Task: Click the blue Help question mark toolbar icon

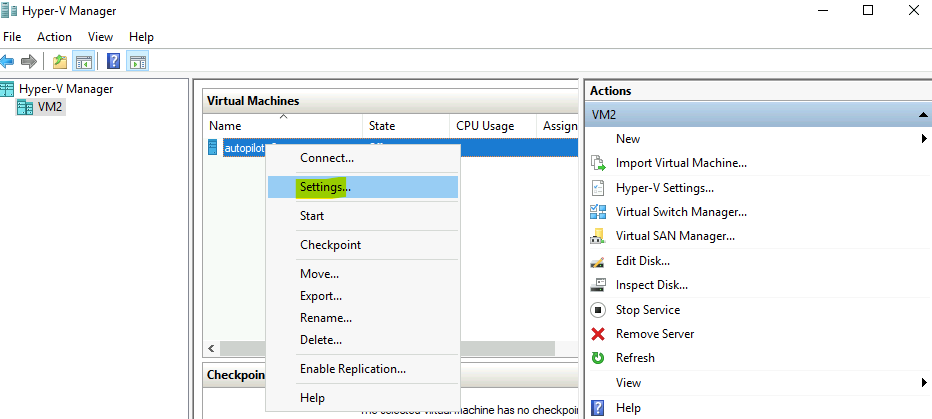Action: (x=113, y=61)
